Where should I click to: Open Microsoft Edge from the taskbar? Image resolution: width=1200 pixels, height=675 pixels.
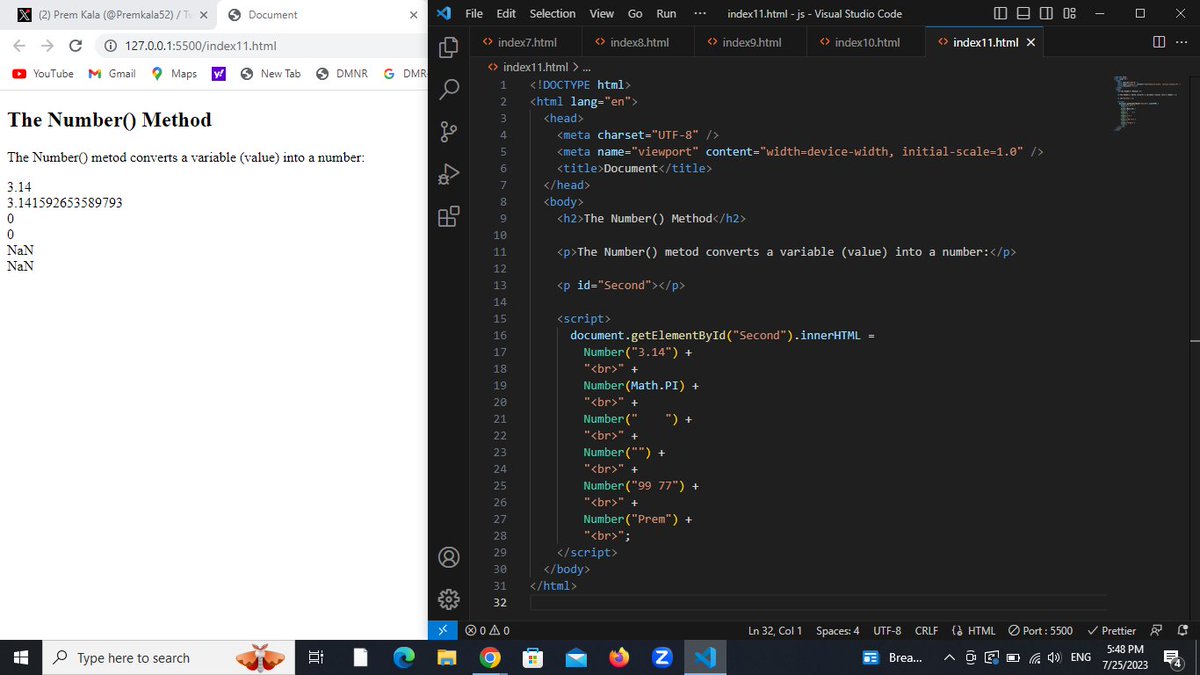[404, 657]
